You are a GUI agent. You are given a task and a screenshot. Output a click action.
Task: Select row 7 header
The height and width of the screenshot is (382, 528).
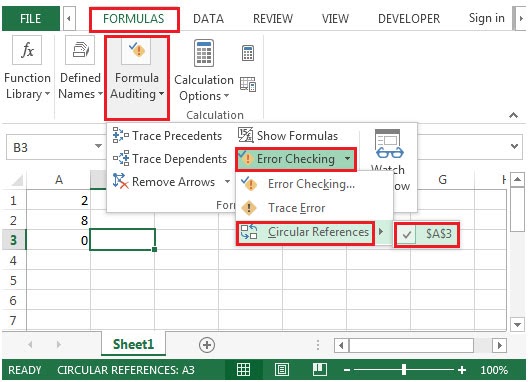[13, 320]
